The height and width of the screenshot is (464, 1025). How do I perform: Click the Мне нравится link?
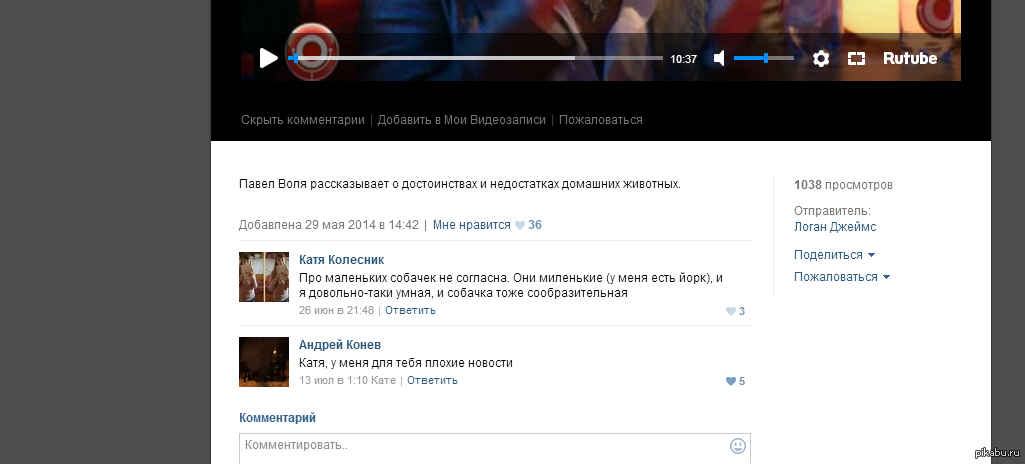[471, 225]
